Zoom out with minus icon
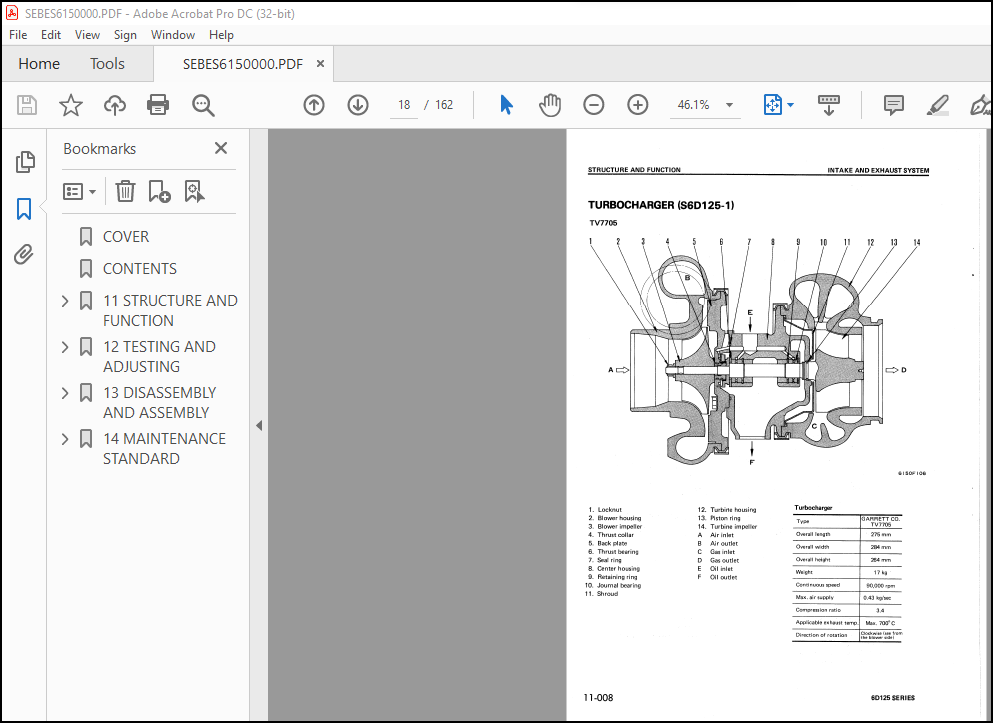 [593, 104]
